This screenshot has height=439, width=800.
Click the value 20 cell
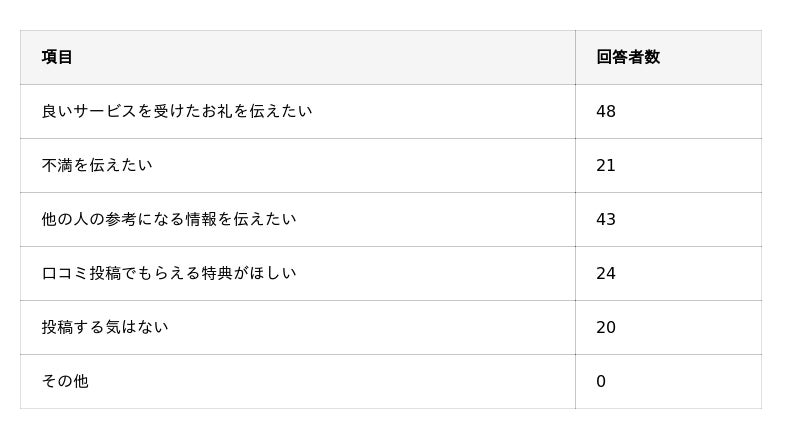[x=606, y=327]
